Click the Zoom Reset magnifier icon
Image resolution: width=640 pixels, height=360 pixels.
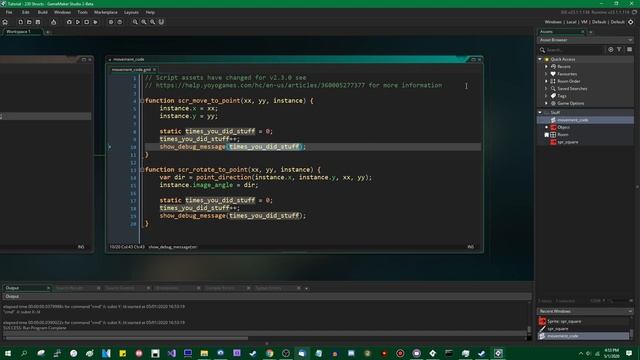(144, 22)
